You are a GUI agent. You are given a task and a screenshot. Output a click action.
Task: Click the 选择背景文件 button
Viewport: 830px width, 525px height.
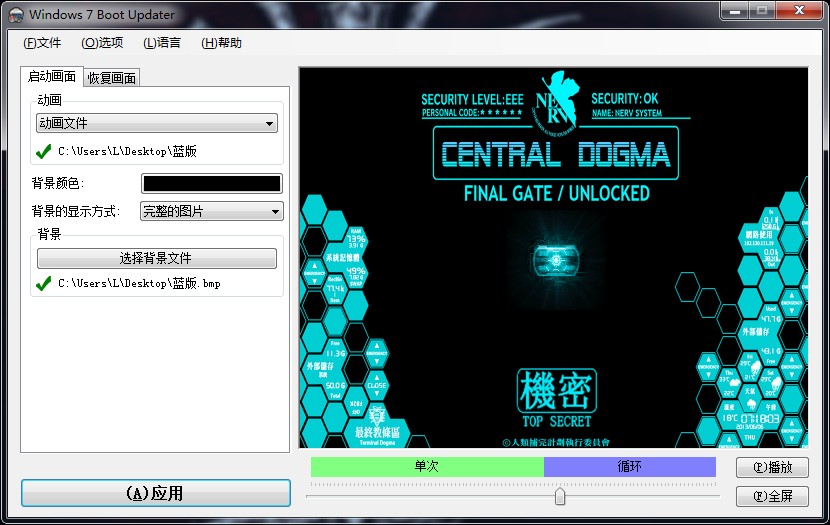[157, 258]
